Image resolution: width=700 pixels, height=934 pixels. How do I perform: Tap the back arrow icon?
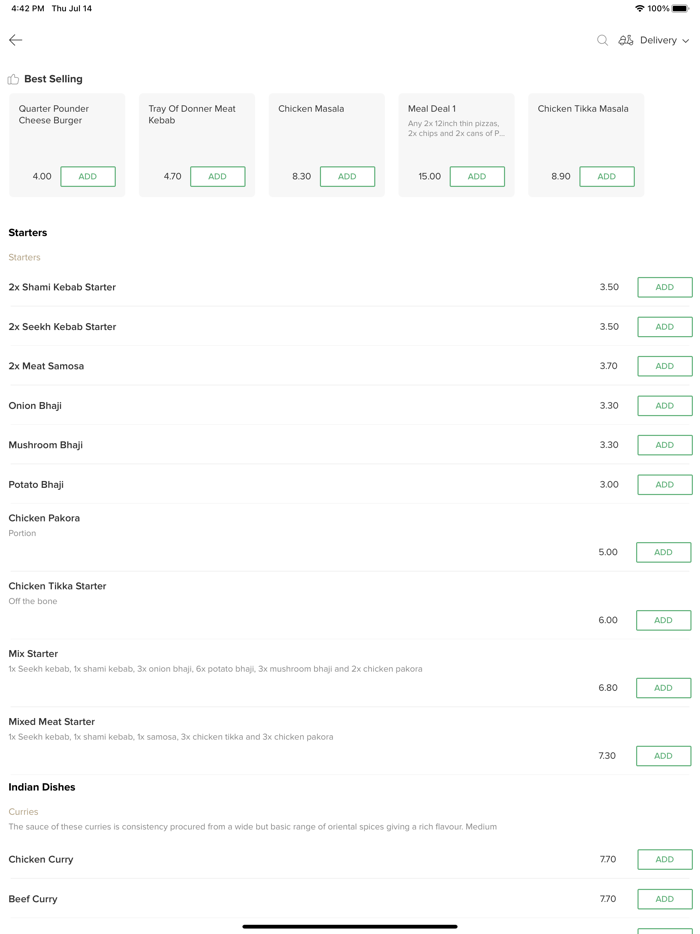[16, 40]
